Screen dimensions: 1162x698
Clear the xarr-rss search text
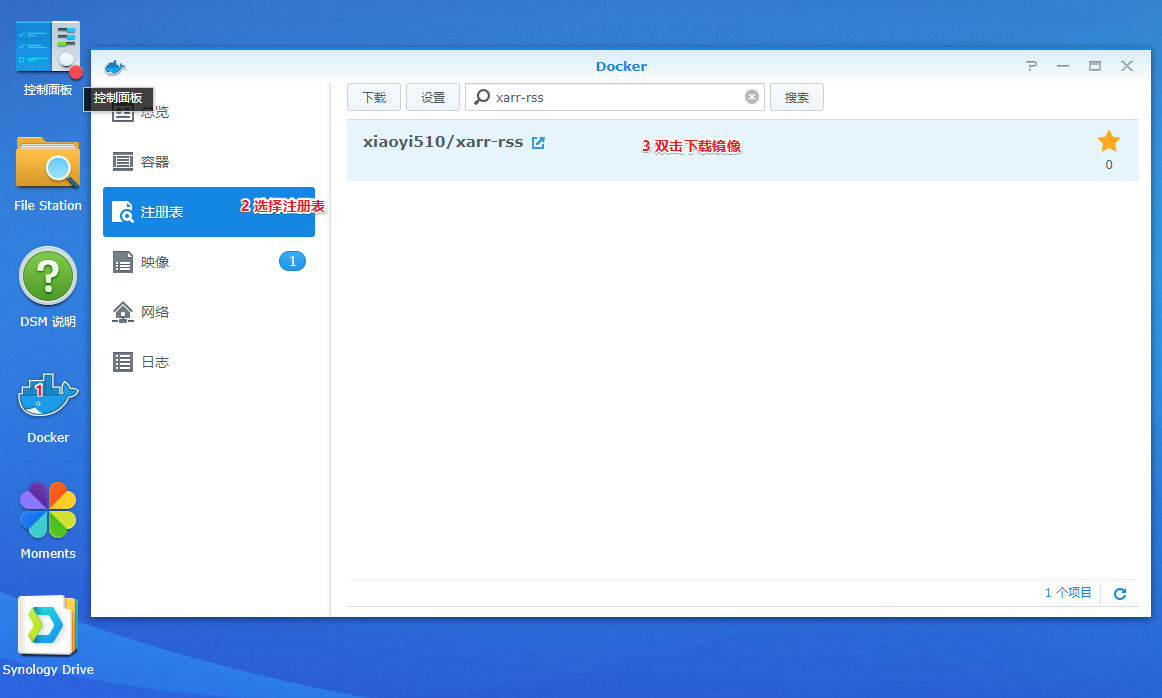(751, 96)
